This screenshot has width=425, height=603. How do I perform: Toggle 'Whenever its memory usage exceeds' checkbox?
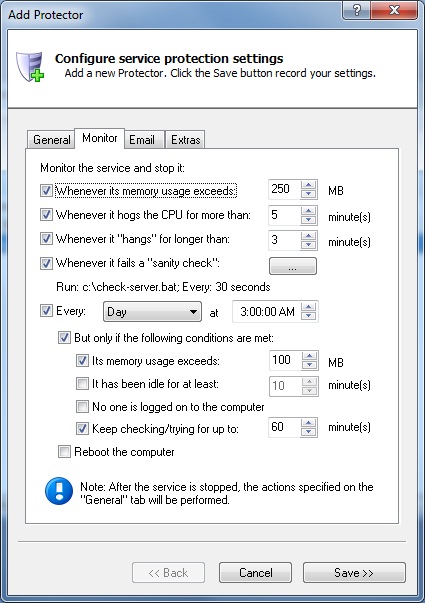[46, 190]
